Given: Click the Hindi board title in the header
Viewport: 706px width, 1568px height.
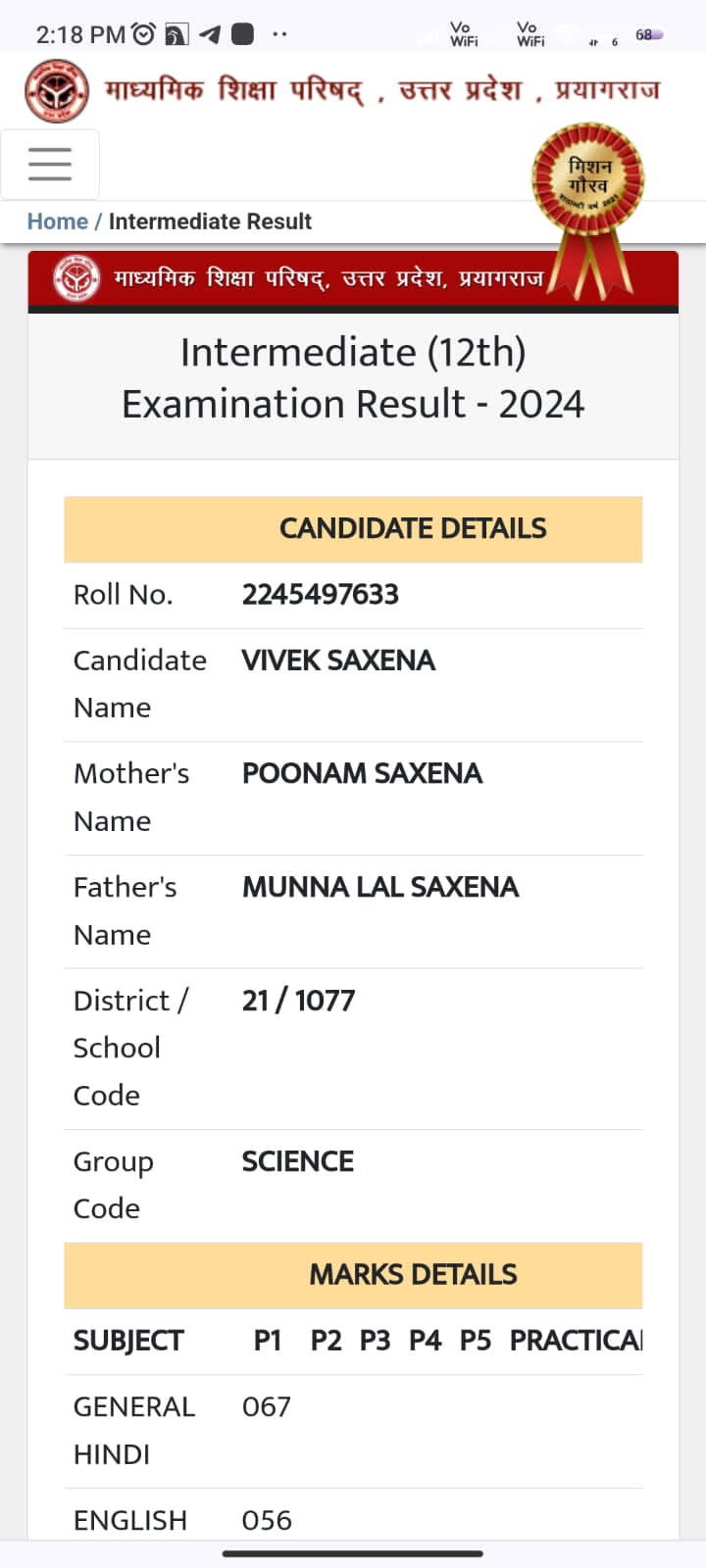Looking at the screenshot, I should tap(382, 91).
